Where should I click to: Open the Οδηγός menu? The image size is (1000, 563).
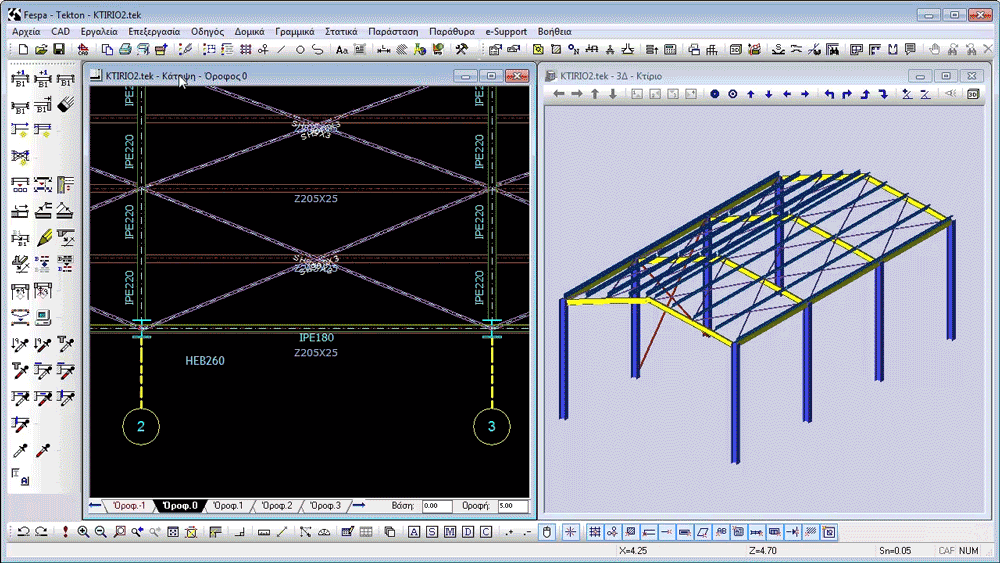[x=207, y=31]
